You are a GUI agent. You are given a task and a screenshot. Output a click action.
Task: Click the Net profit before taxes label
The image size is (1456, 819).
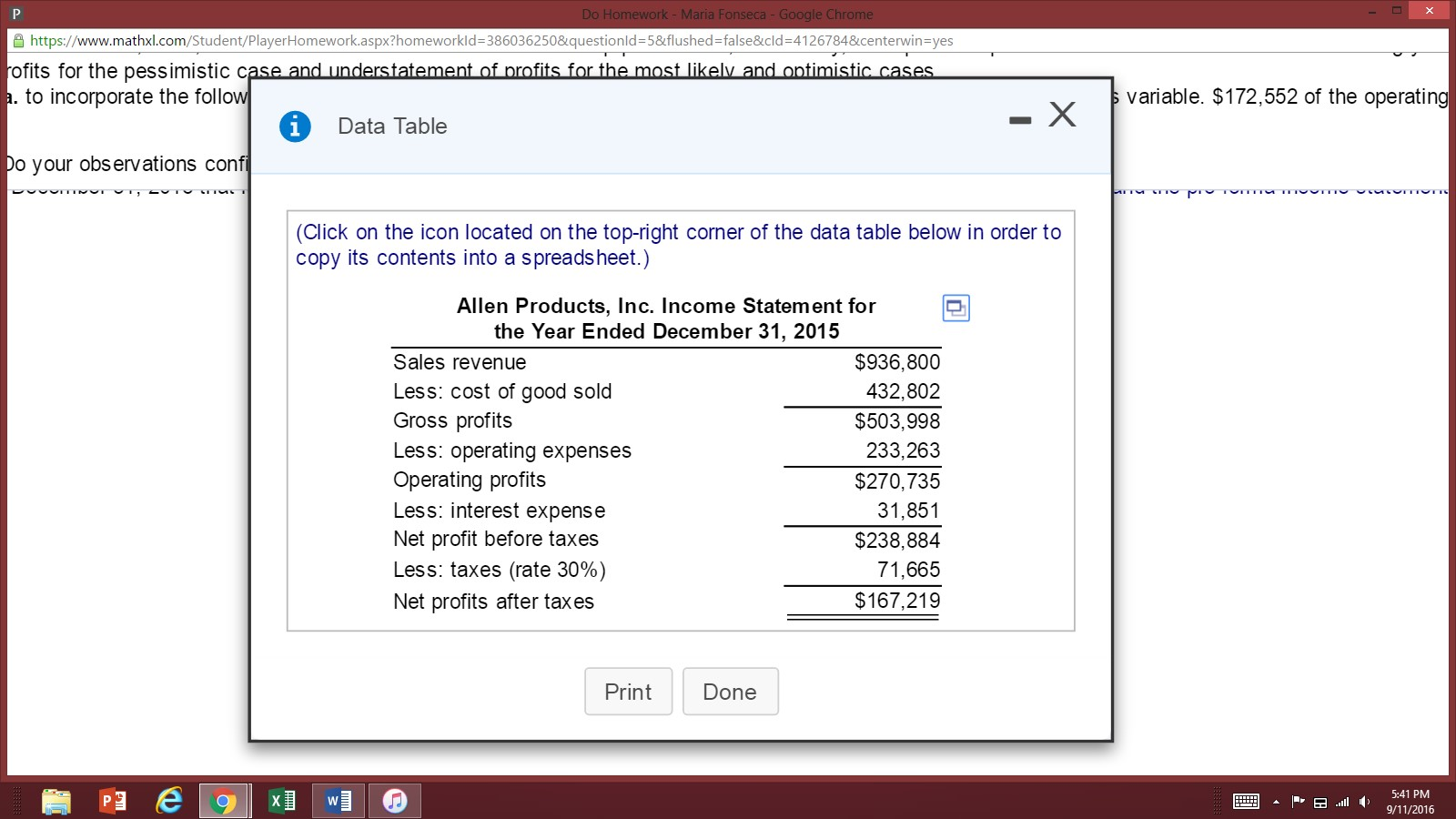pyautogui.click(x=496, y=539)
